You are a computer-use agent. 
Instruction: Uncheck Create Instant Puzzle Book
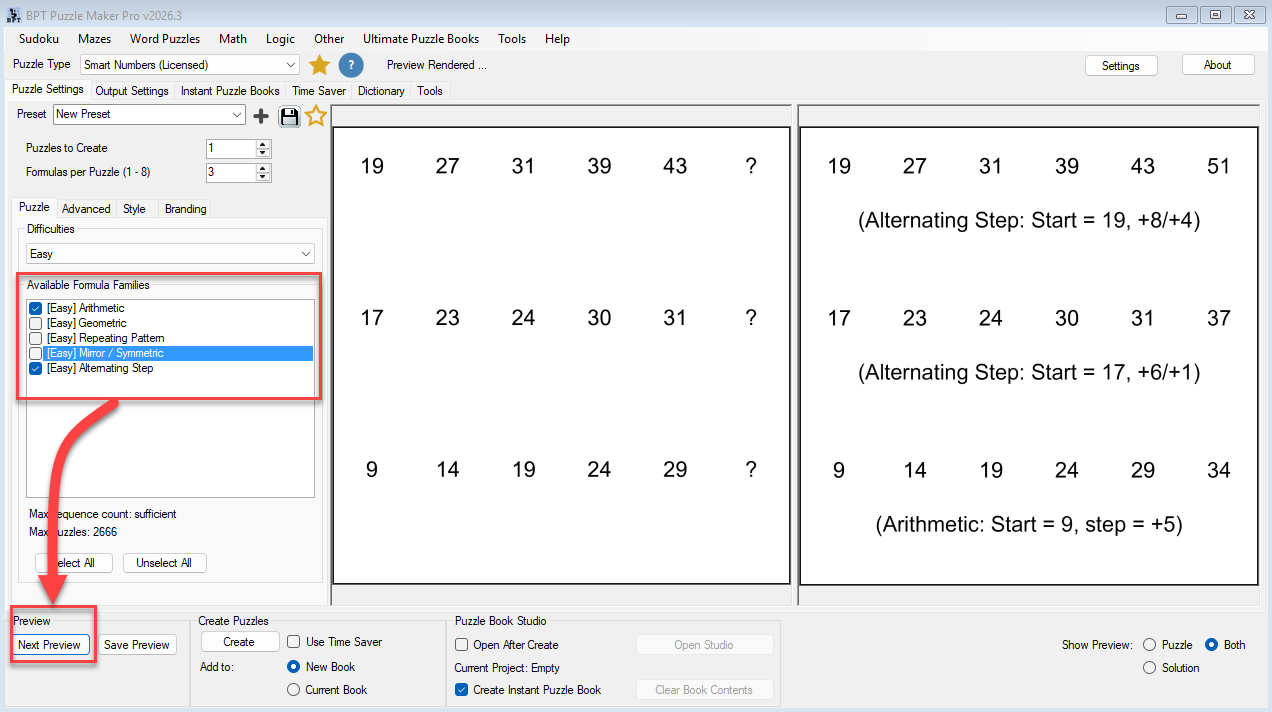462,690
